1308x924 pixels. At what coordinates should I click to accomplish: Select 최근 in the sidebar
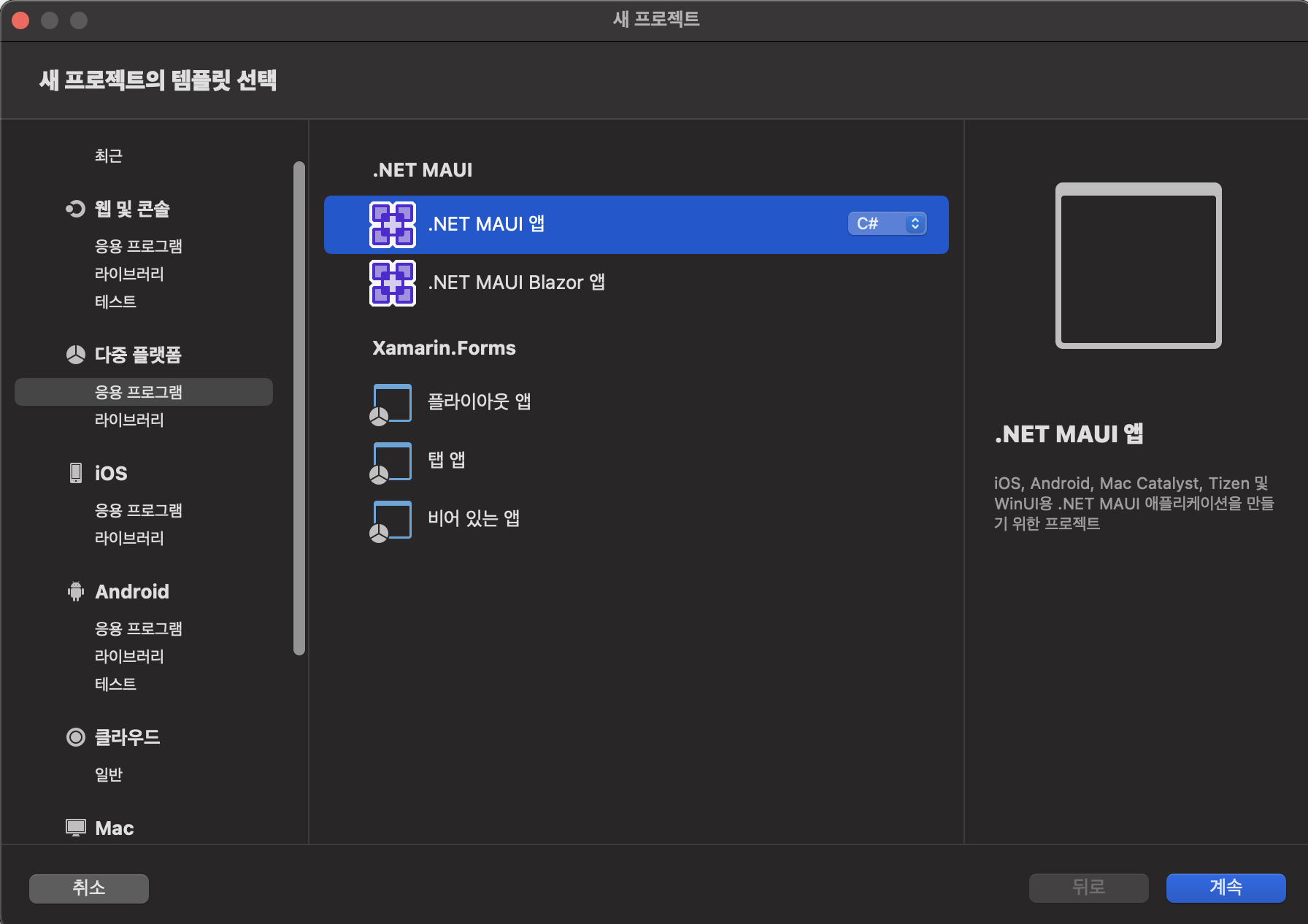(108, 155)
